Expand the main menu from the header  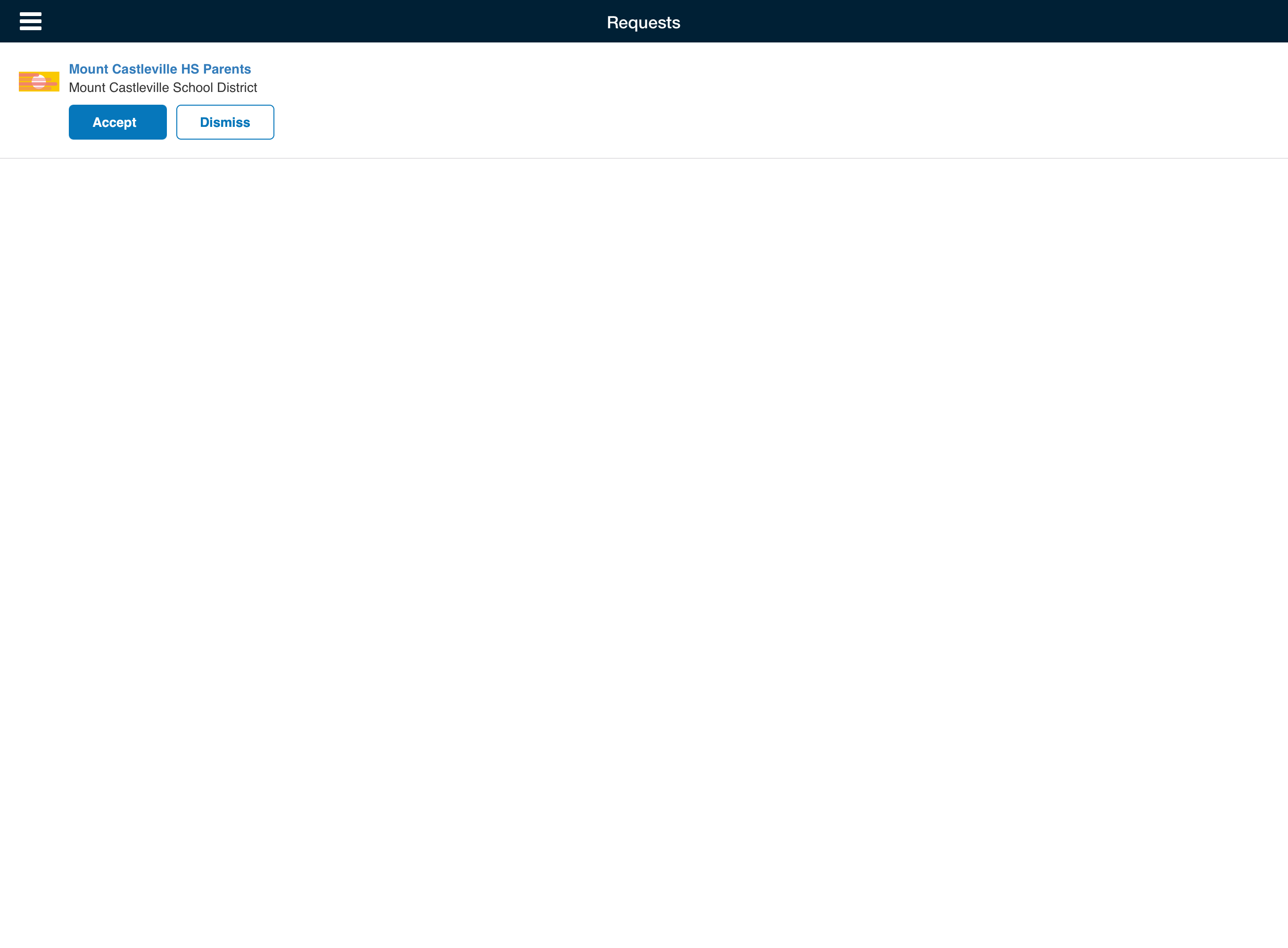point(30,21)
